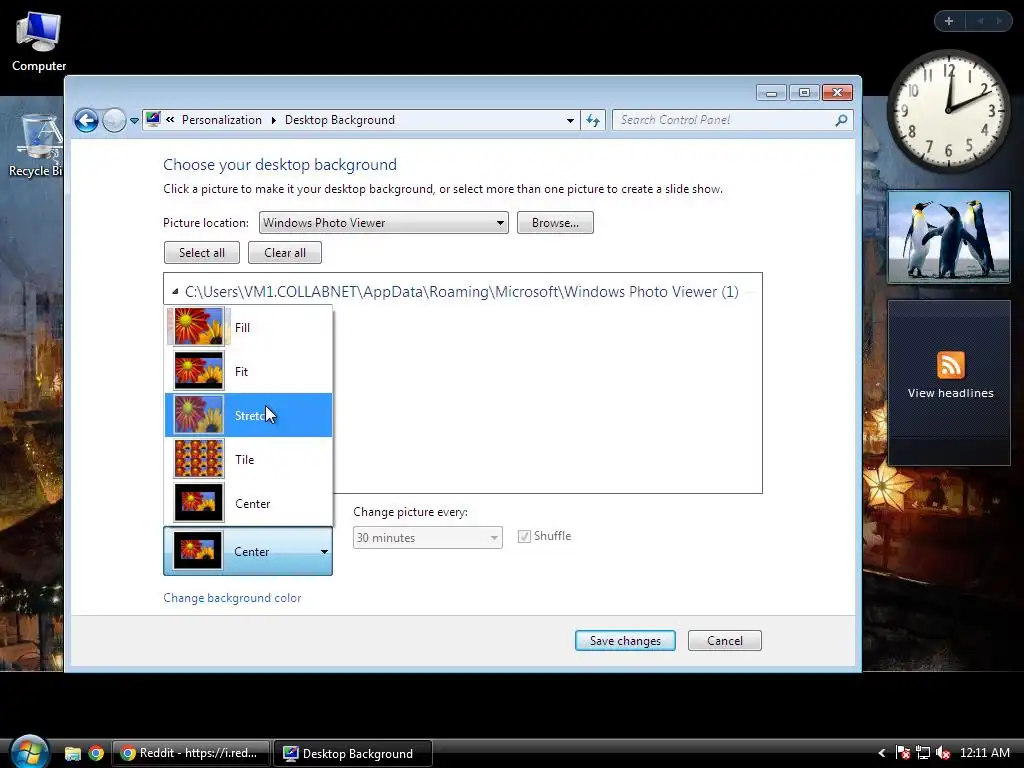Open the Picture location dropdown
This screenshot has width=1024, height=768.
pyautogui.click(x=383, y=223)
